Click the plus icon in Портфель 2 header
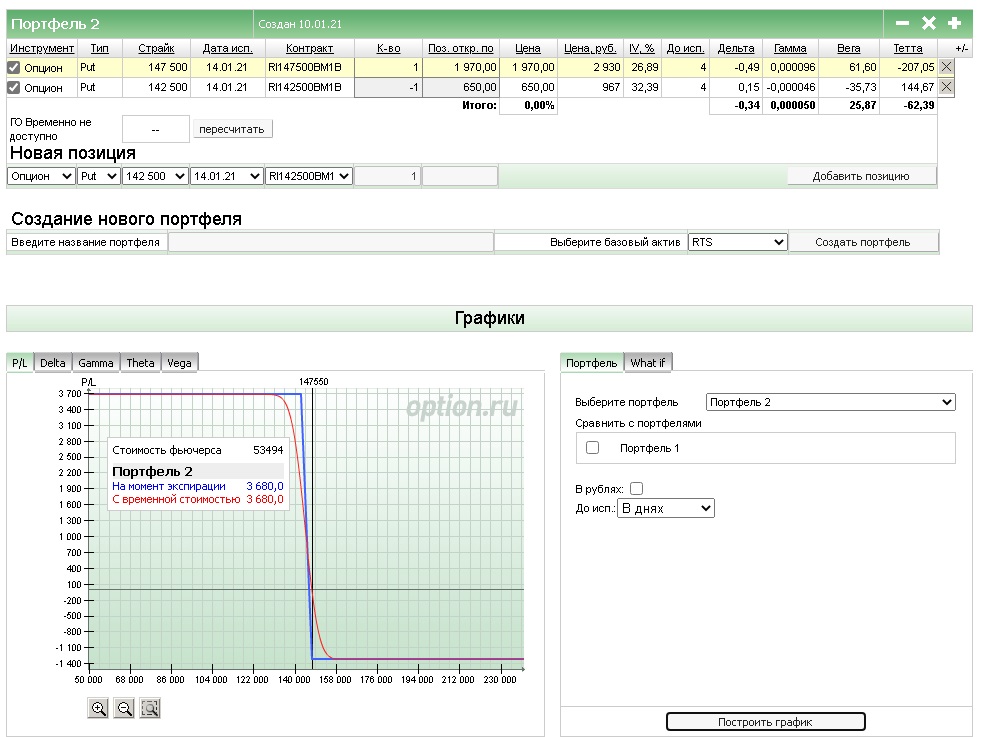The image size is (985, 737). point(954,23)
